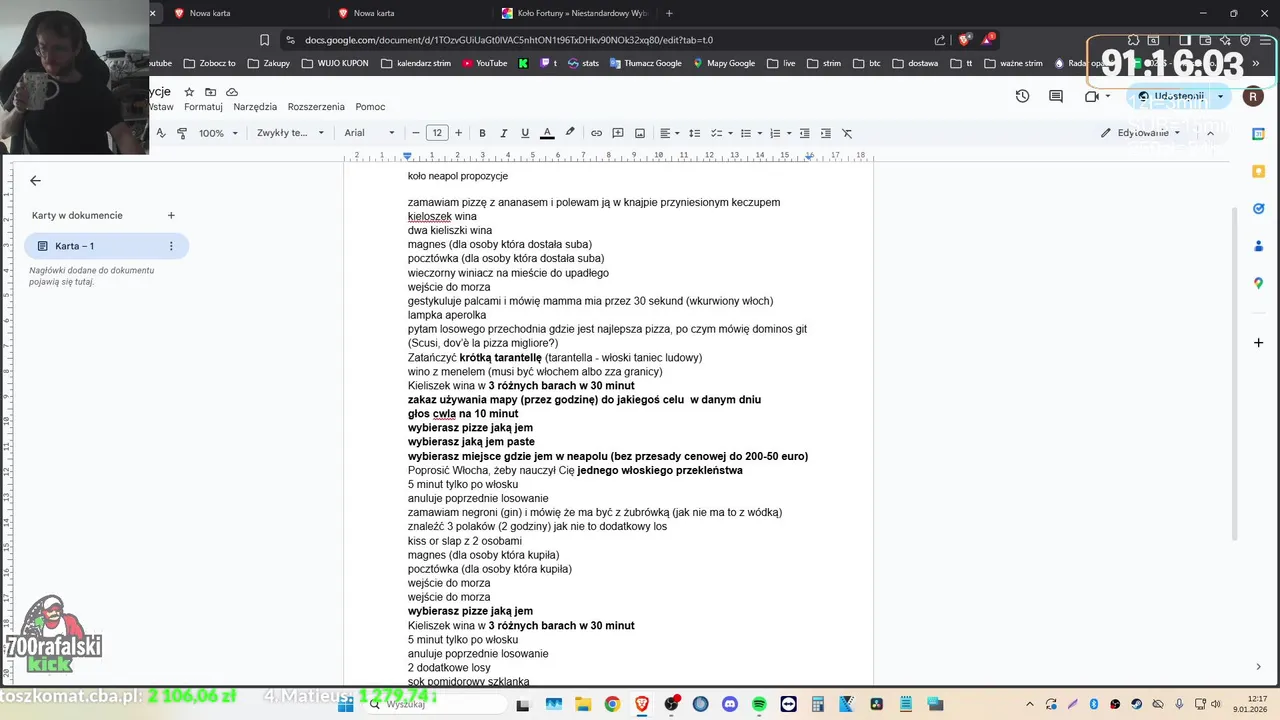Select the paint format tool
The width and height of the screenshot is (1280, 720).
(182, 133)
